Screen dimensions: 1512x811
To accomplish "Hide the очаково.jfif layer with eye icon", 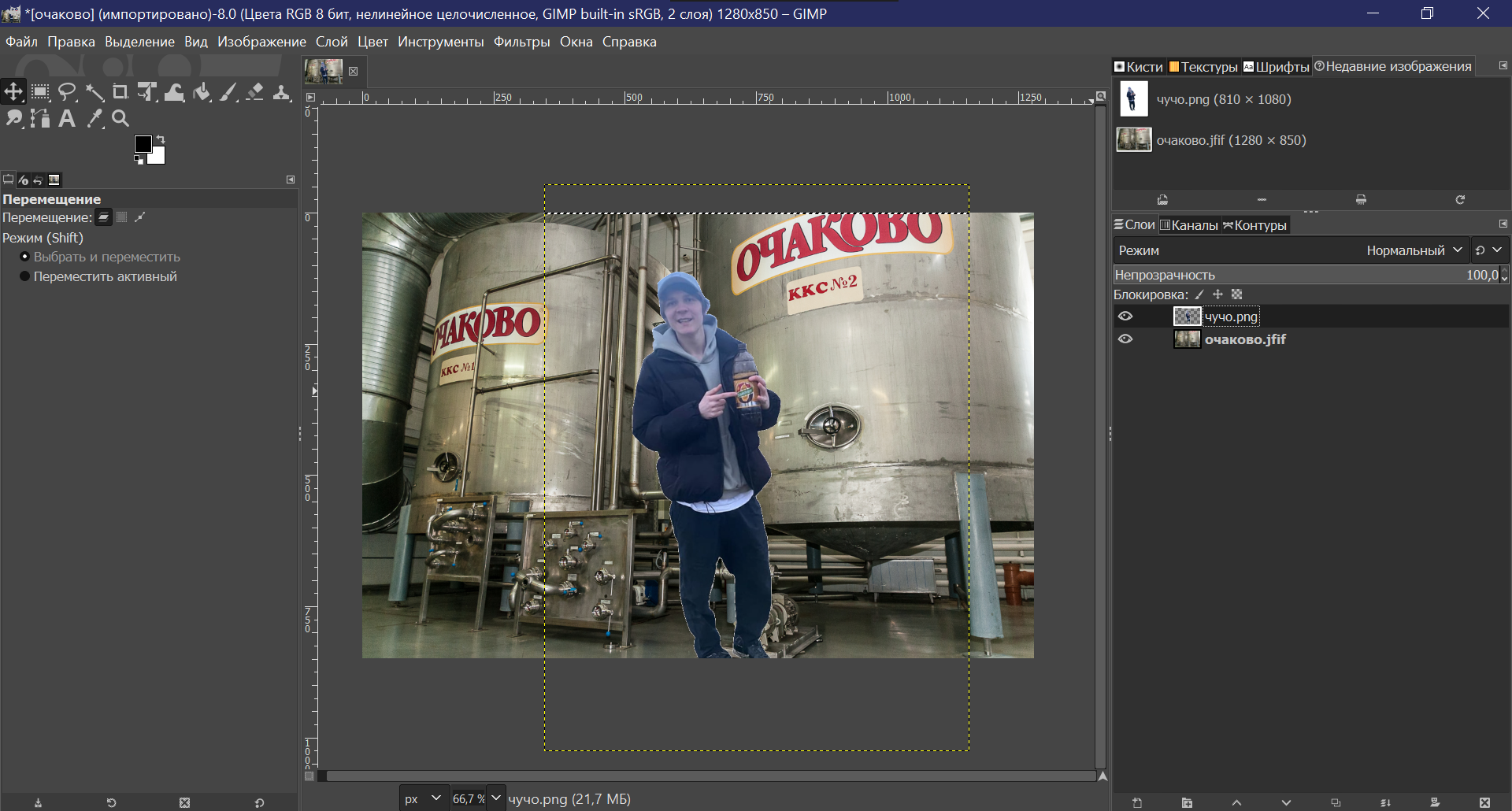I will click(1125, 339).
